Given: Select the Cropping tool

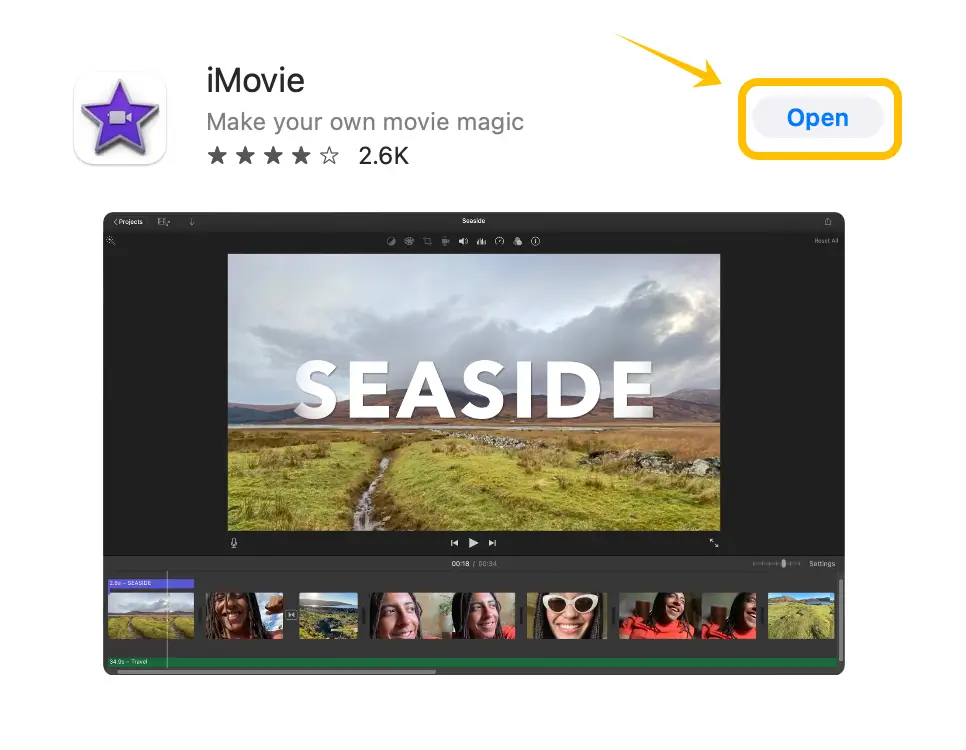Looking at the screenshot, I should pos(427,241).
